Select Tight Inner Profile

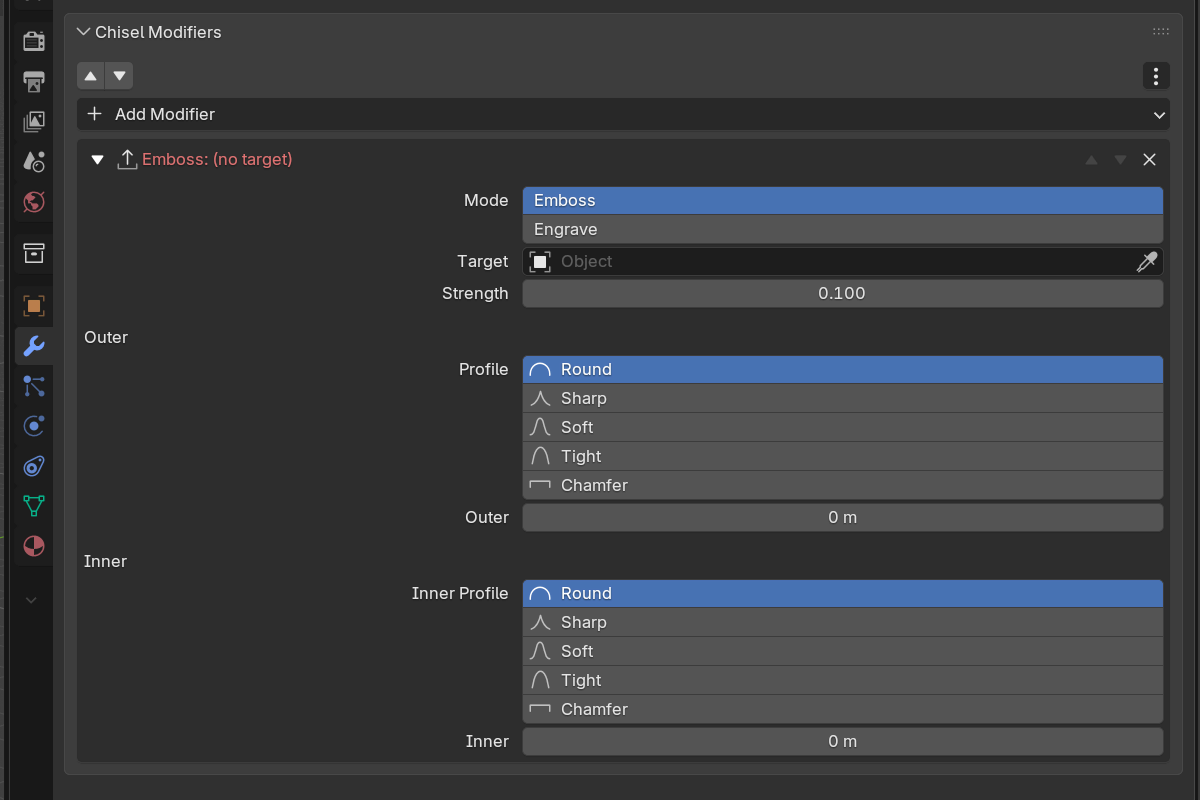843,680
